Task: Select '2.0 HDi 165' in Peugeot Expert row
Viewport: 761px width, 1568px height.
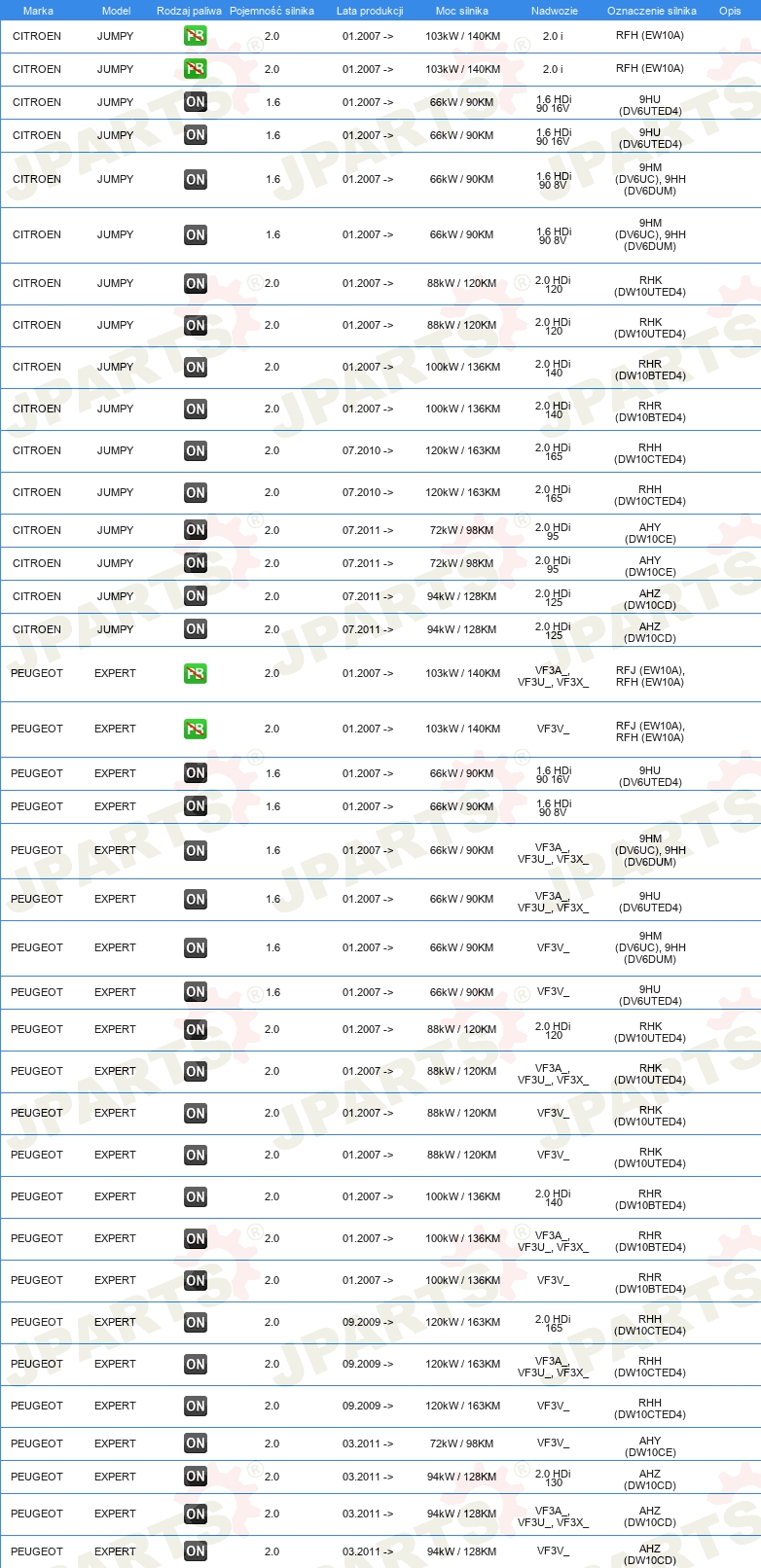Action: (x=554, y=1323)
